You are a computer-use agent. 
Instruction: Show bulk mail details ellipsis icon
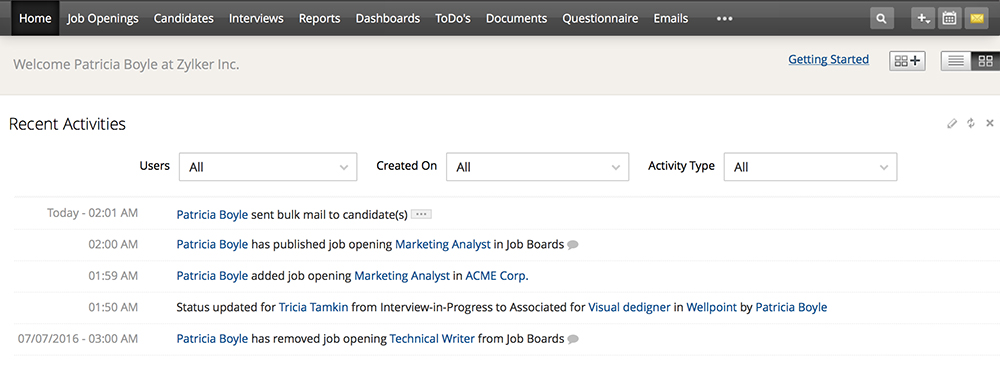421,214
